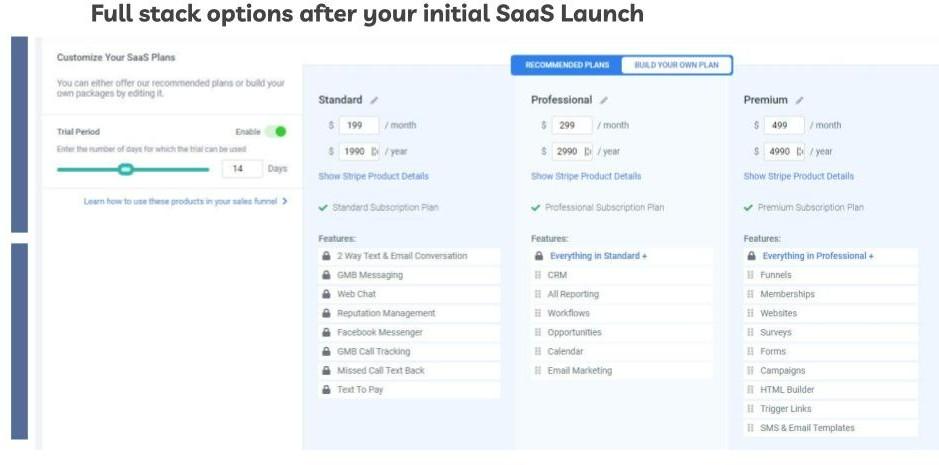Click the pencil edit icon beside Premium
The image size is (939, 465).
799,100
